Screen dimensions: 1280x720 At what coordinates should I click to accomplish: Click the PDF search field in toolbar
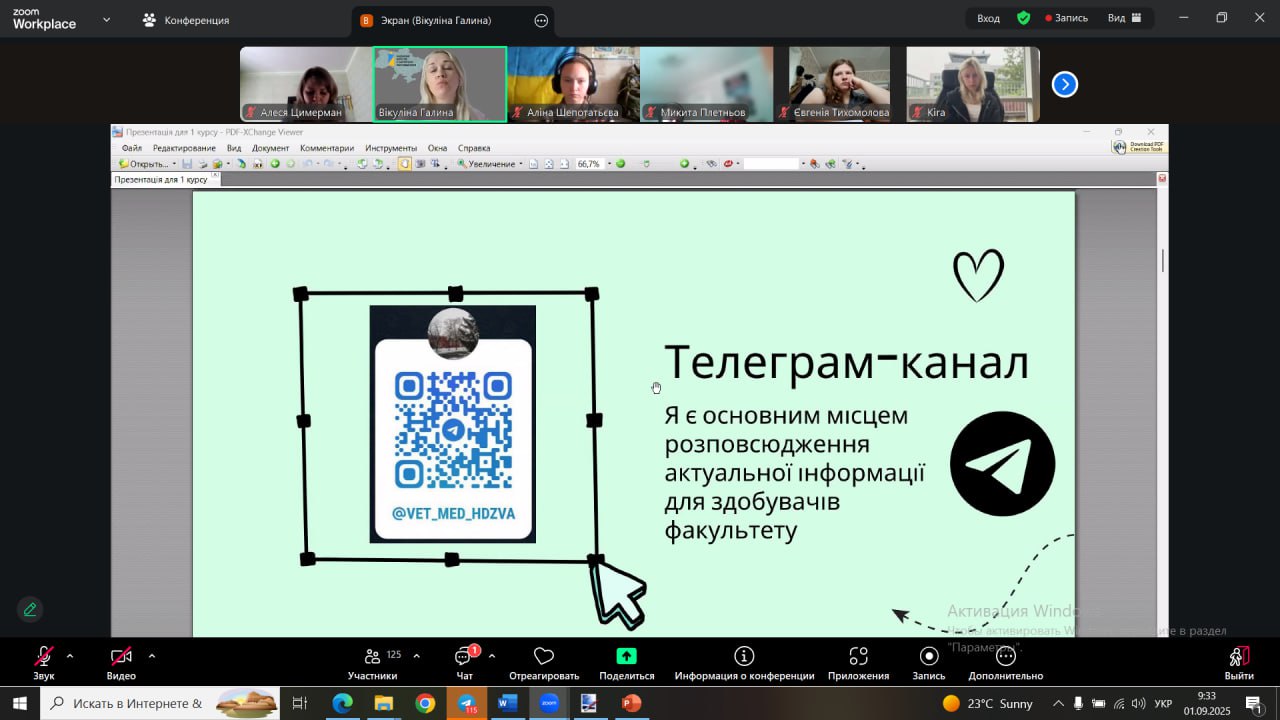[771, 164]
